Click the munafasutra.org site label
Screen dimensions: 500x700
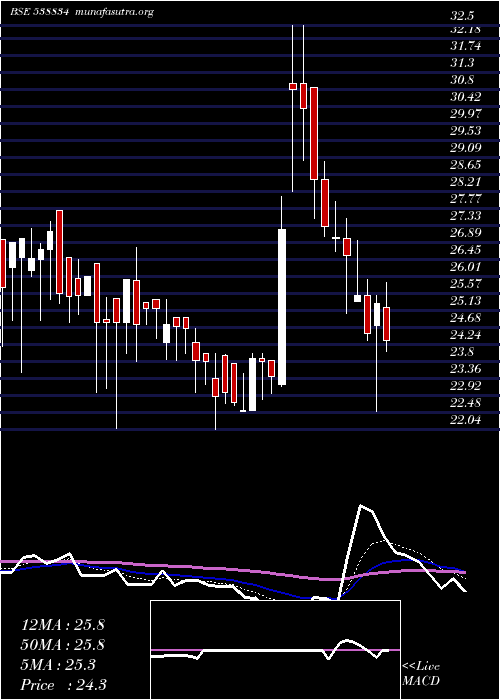(x=115, y=12)
